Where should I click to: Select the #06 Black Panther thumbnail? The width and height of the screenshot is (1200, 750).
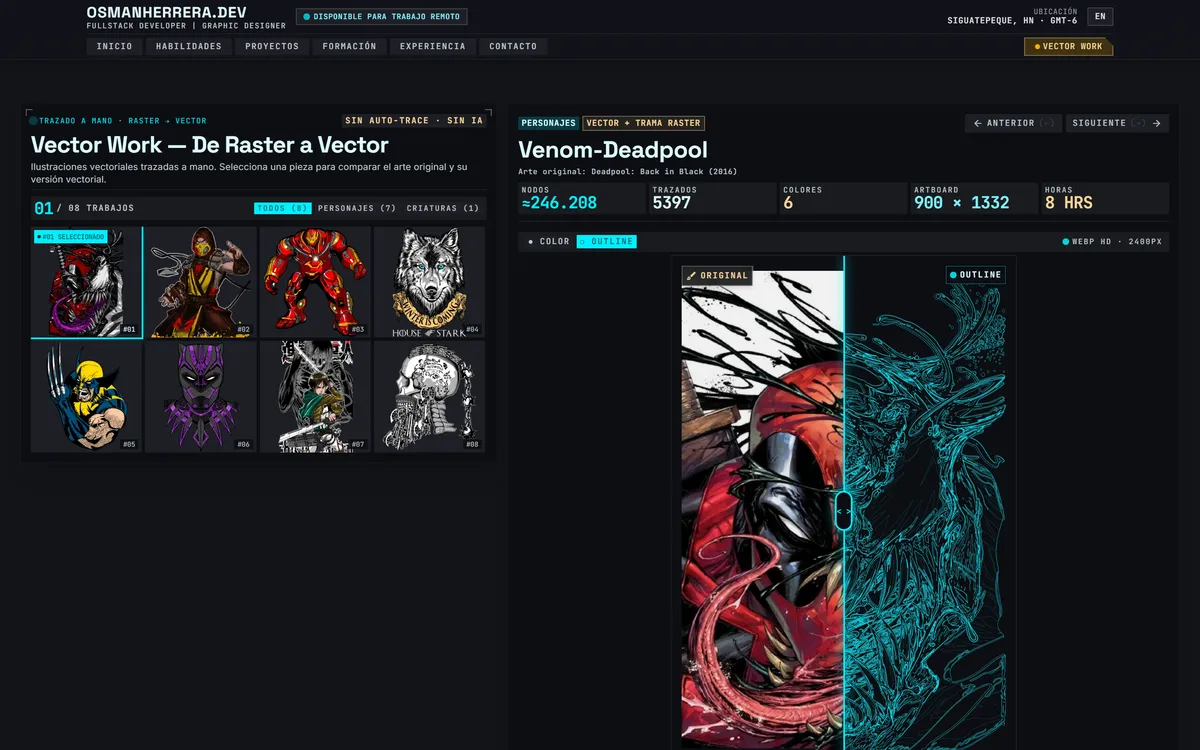tap(201, 396)
